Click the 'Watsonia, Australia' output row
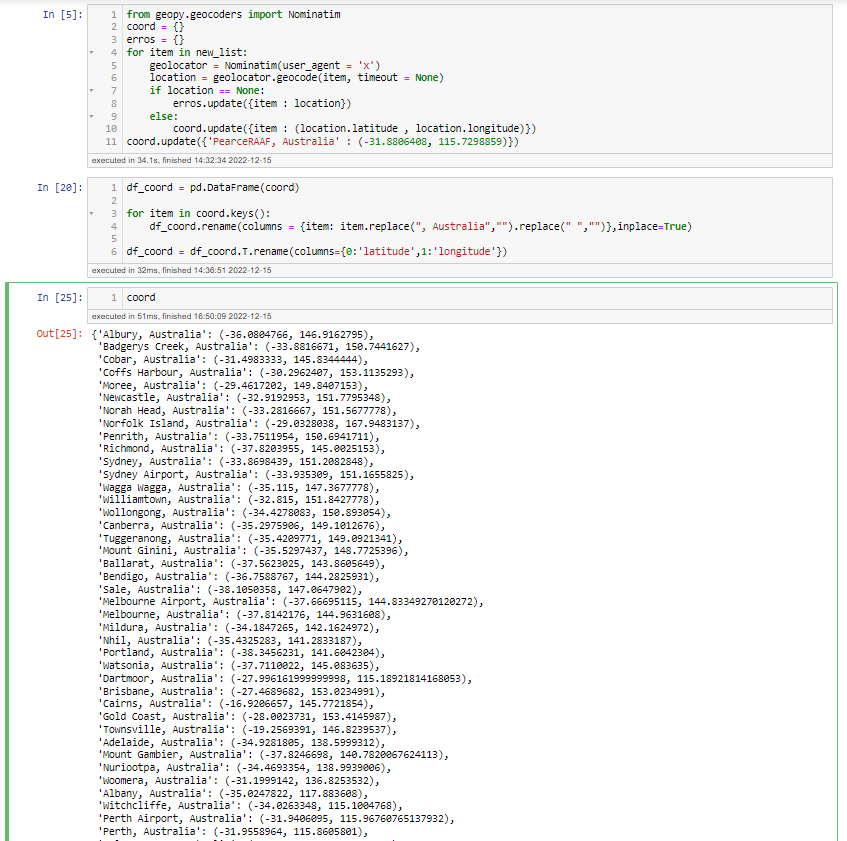847x841 pixels. click(239, 666)
